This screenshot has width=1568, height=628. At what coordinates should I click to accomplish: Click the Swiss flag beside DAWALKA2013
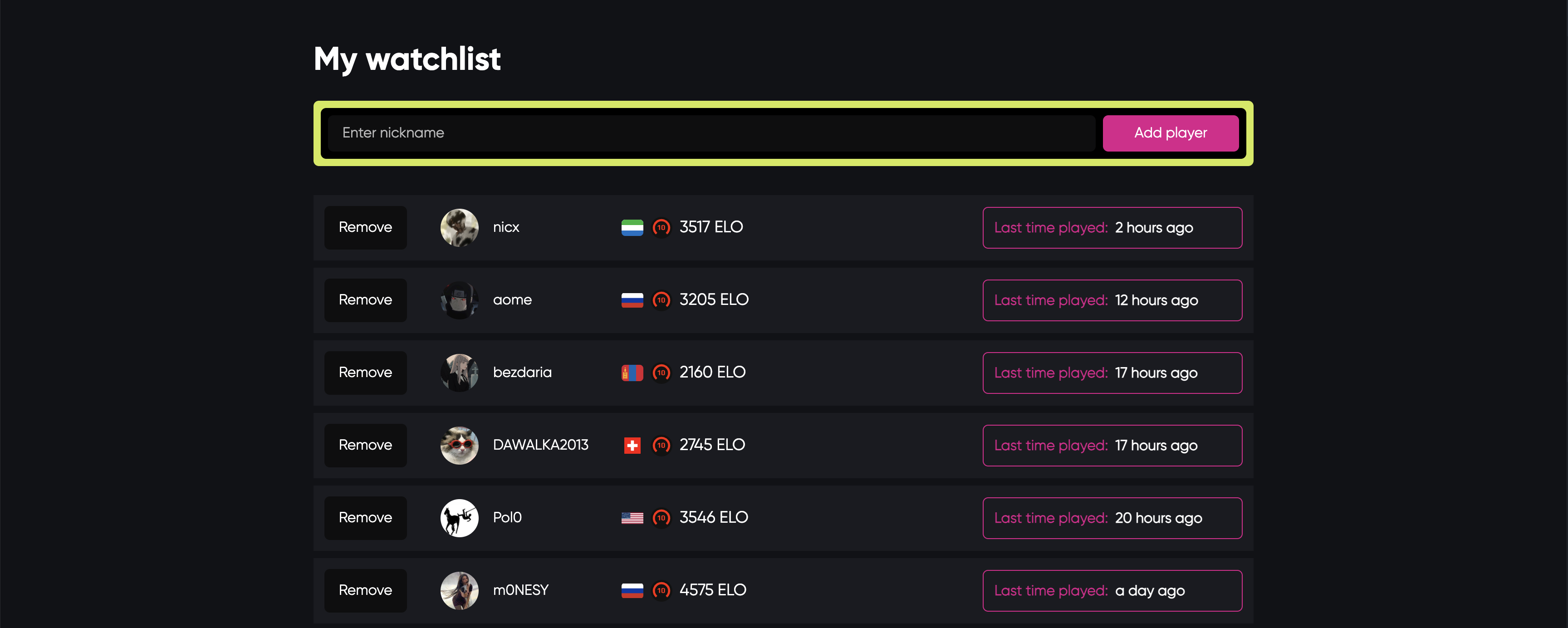click(x=633, y=445)
